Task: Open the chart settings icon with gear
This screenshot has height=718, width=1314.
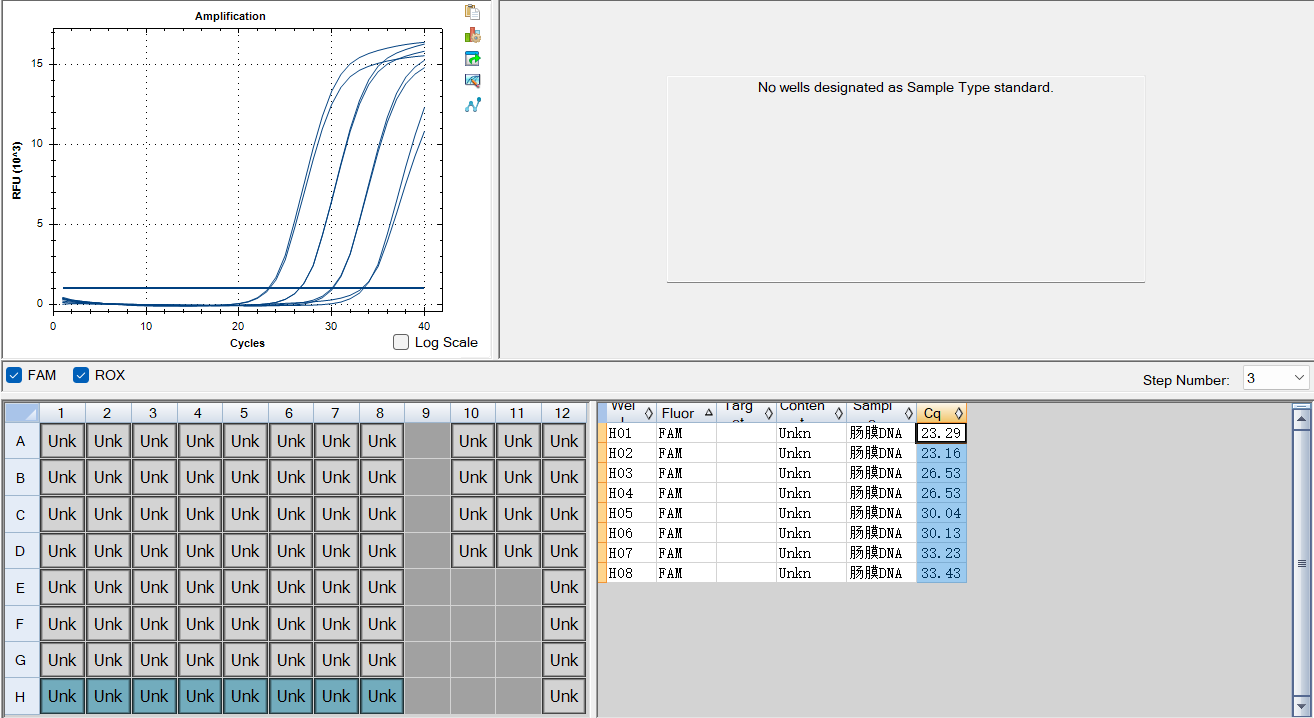Action: point(473,35)
